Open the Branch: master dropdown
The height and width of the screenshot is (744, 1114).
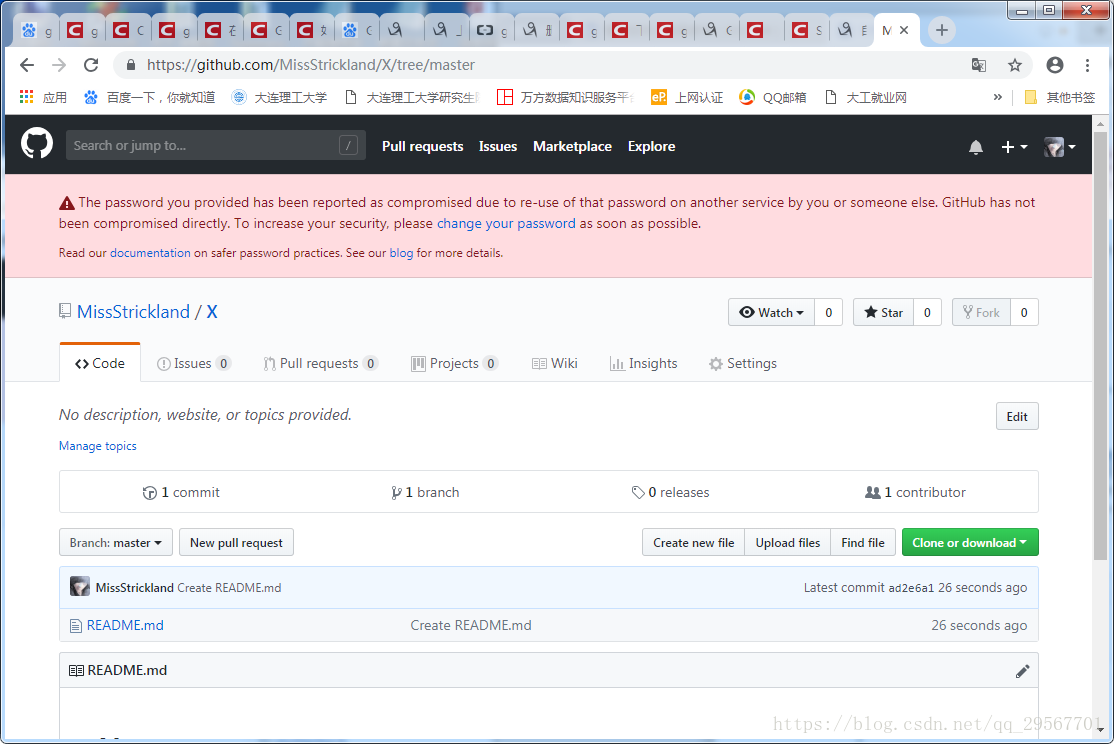[x=116, y=542]
